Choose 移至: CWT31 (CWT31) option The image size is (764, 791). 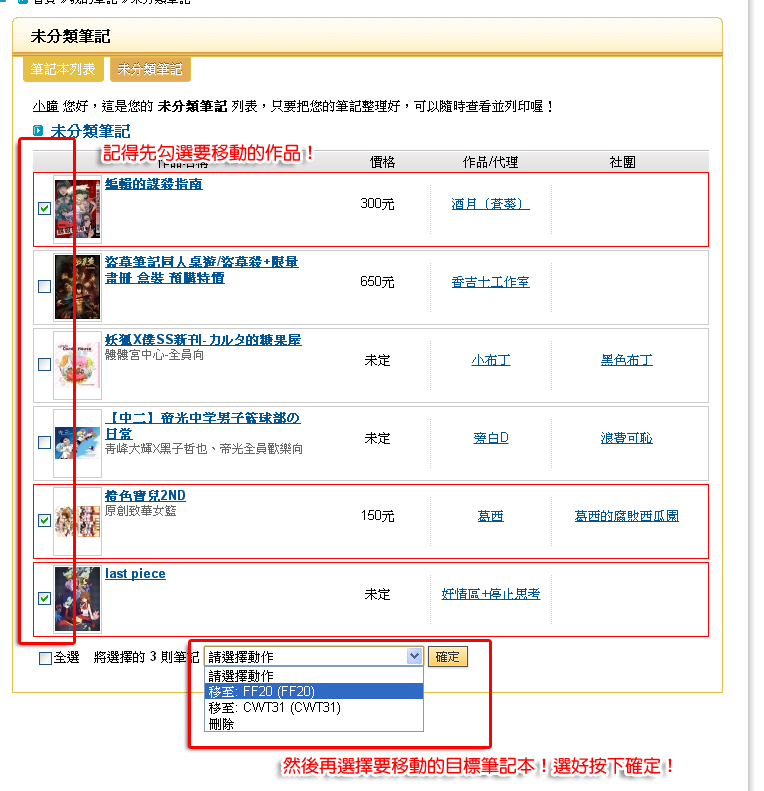coord(313,707)
